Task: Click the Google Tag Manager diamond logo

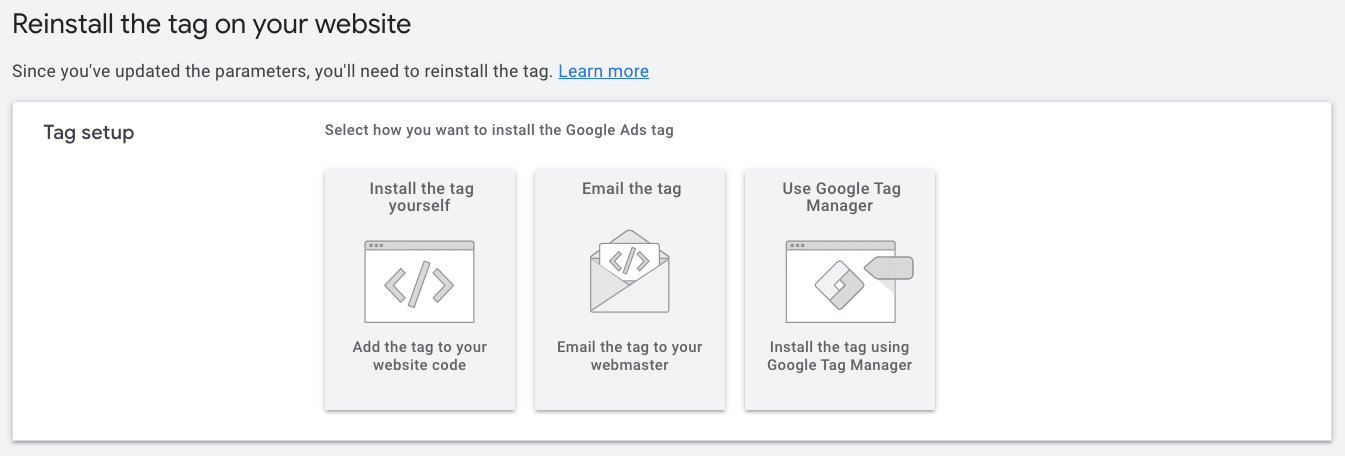Action: point(839,286)
